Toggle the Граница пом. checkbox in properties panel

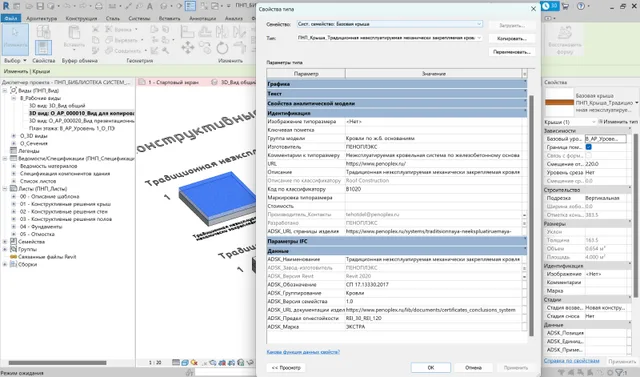point(589,147)
